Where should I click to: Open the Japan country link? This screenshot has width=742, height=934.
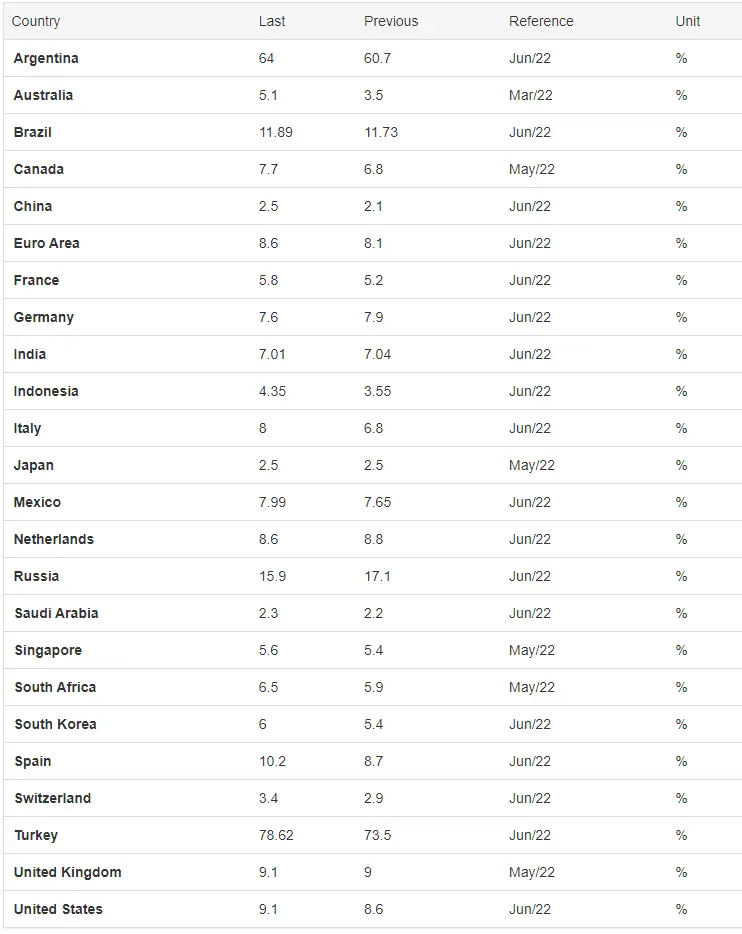pos(34,465)
